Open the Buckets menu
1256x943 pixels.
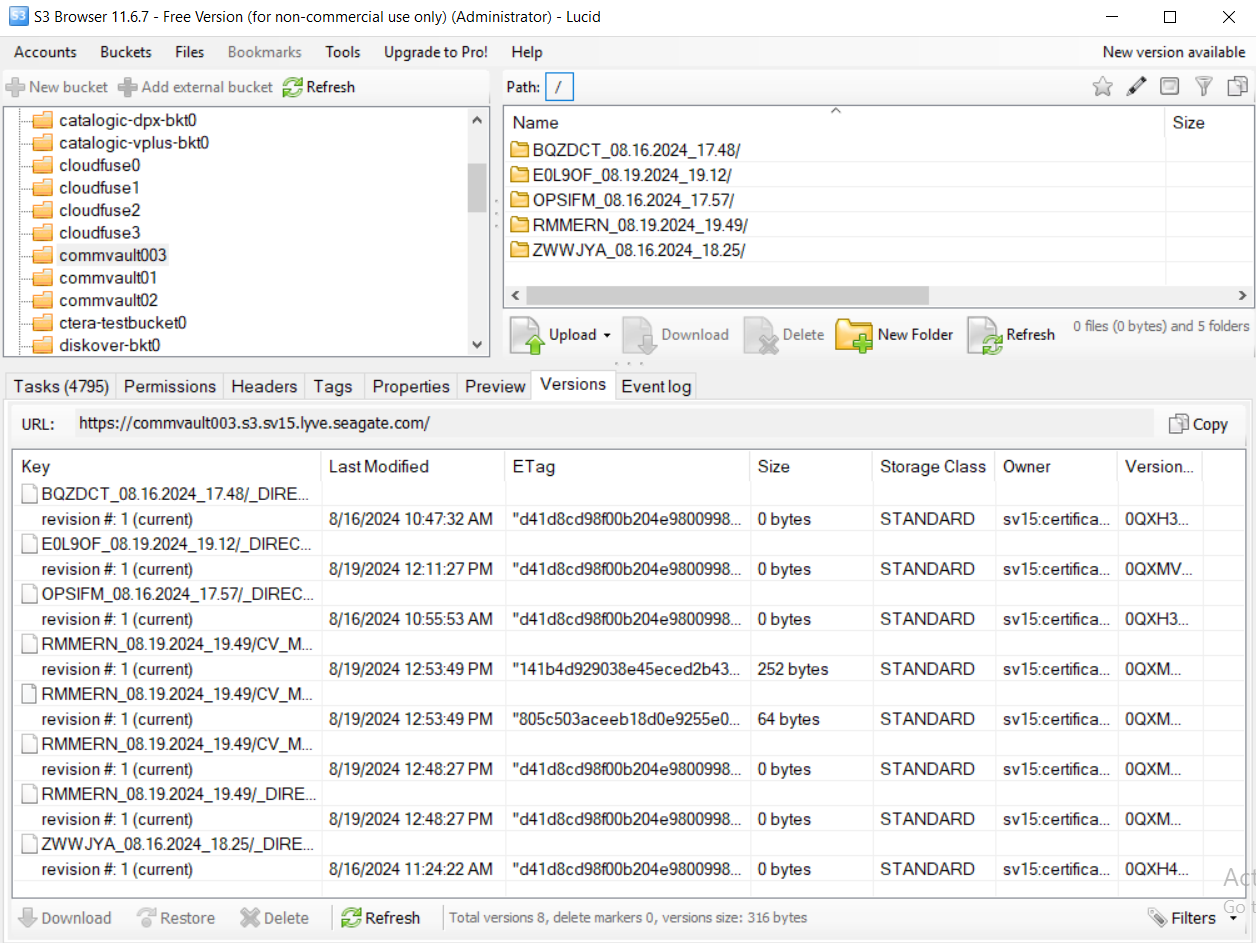tap(126, 52)
